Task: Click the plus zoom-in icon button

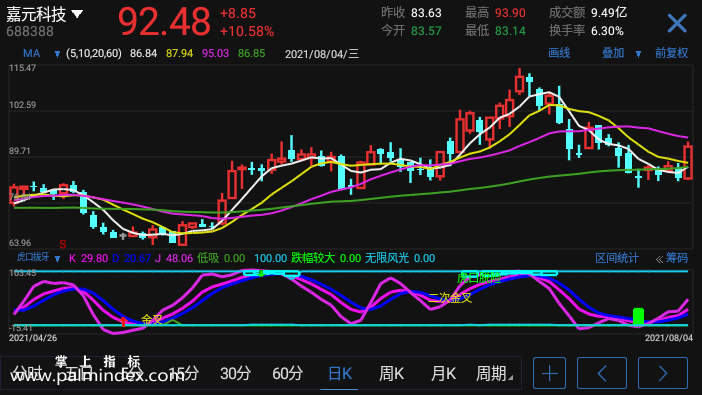Action: [549, 373]
